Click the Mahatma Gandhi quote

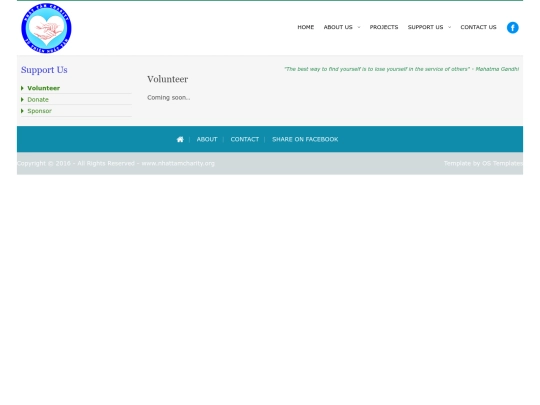tap(402, 69)
